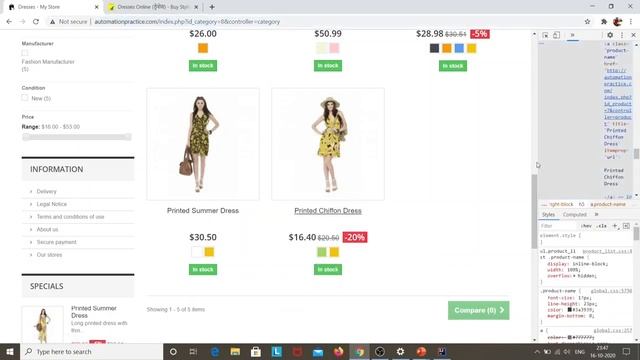Toggle the DevTools device toolbar
Image resolution: width=640 pixels, height=360 pixels.
click(x=556, y=35)
